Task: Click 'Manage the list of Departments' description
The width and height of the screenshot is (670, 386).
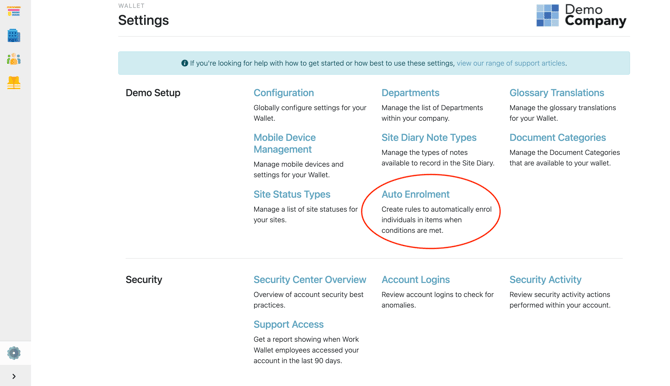Action: (x=432, y=113)
